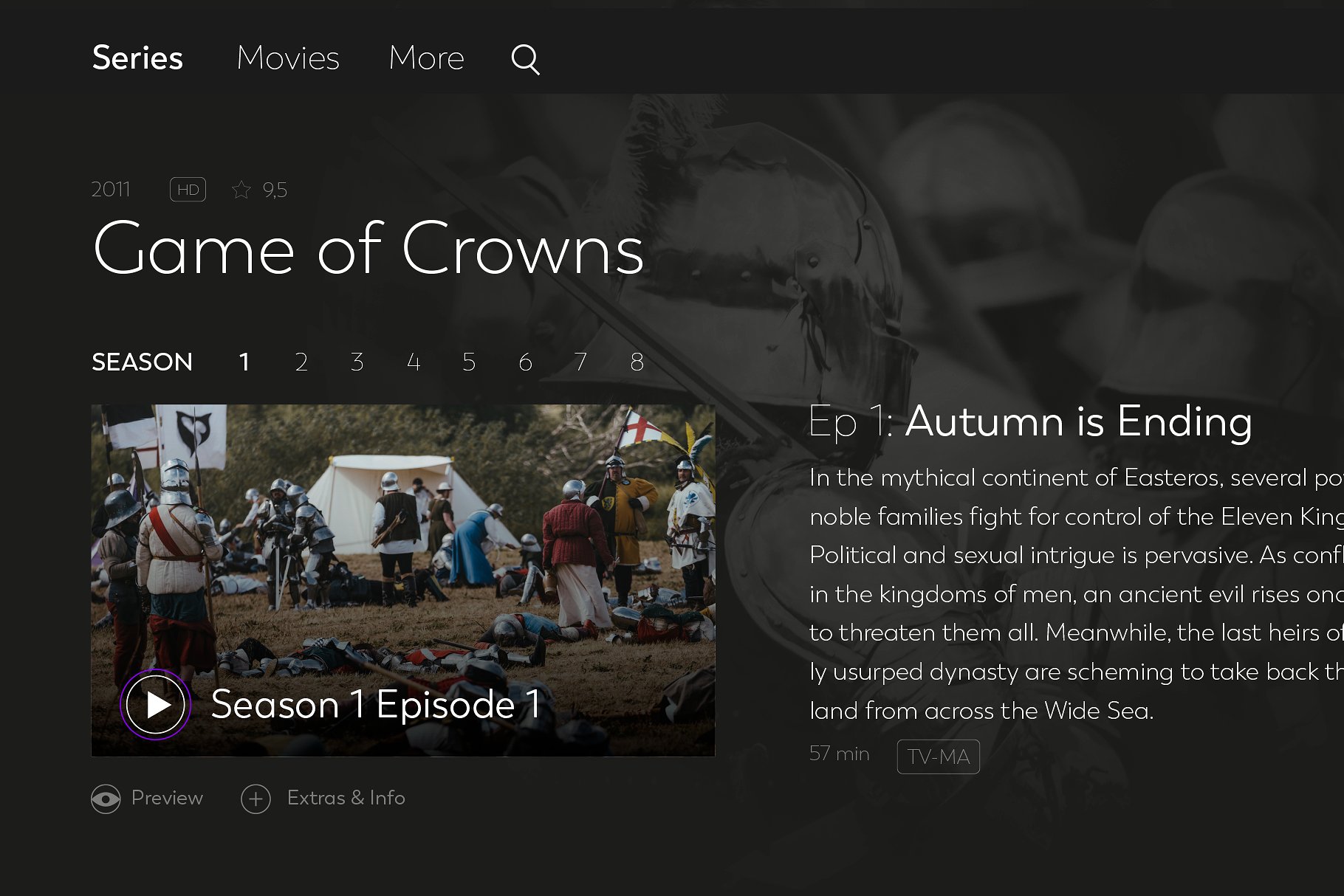1344x896 pixels.
Task: Open the Movies tab
Action: [x=288, y=58]
